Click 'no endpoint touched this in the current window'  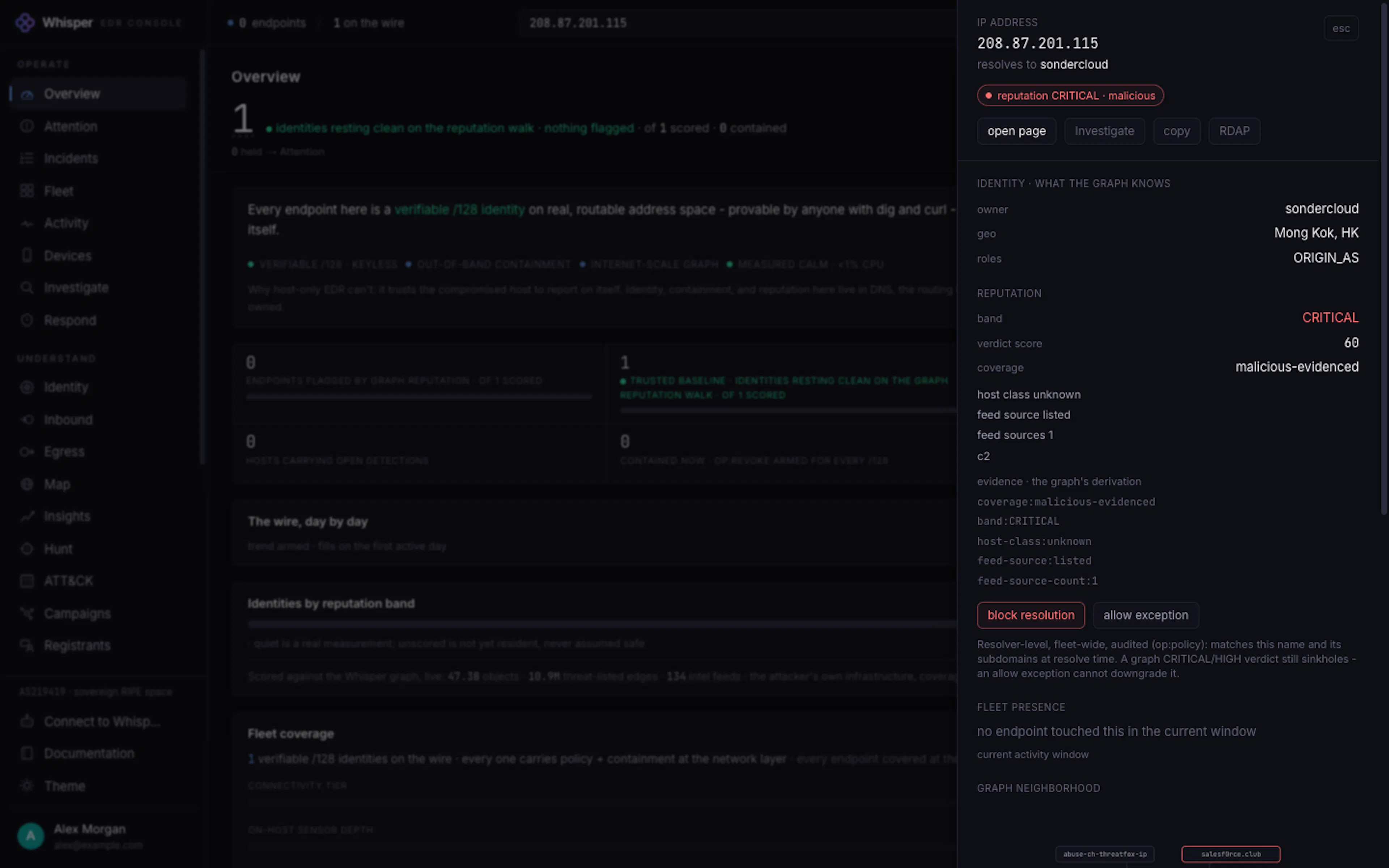click(x=1116, y=731)
